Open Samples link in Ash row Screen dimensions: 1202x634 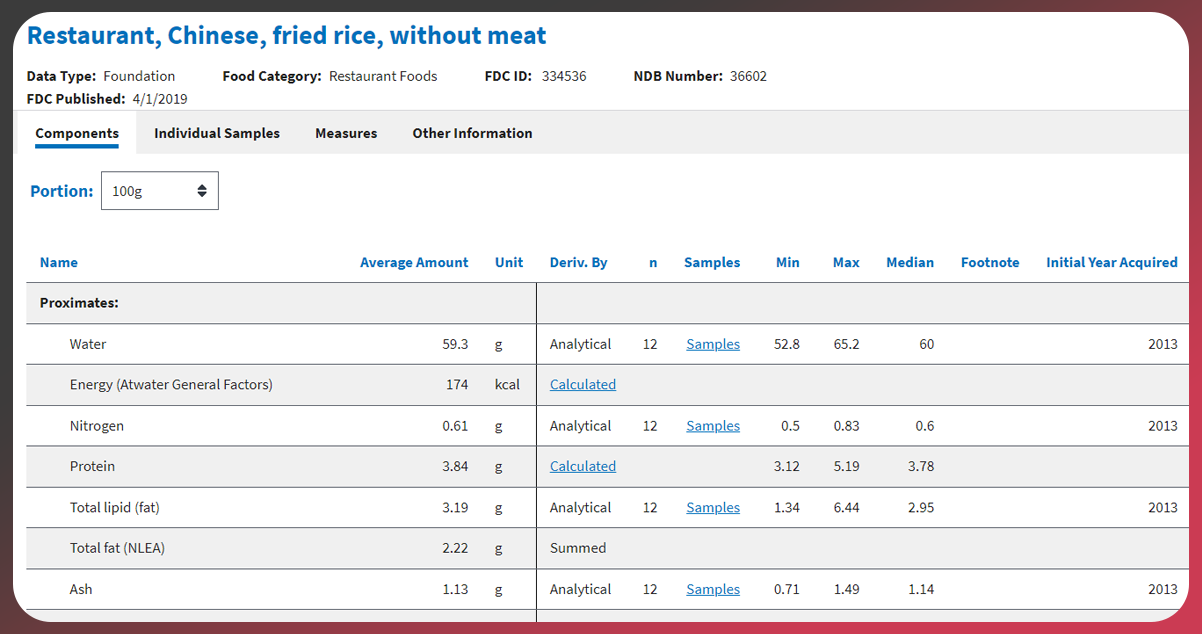(x=713, y=590)
